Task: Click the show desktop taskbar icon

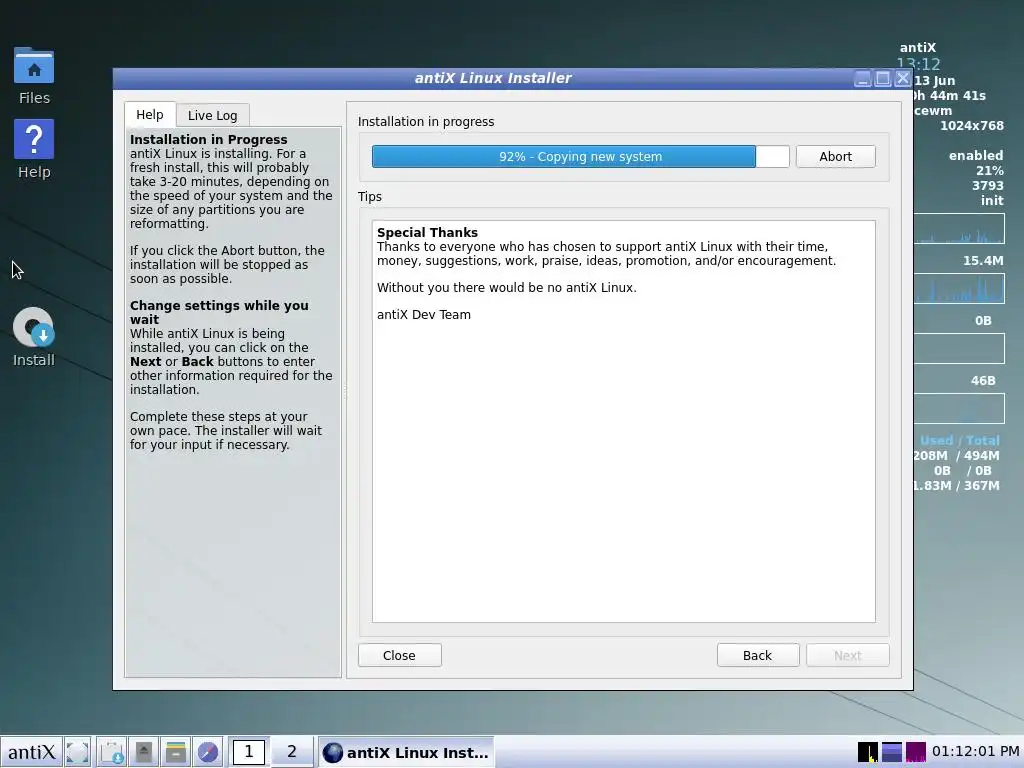Action: 78,752
